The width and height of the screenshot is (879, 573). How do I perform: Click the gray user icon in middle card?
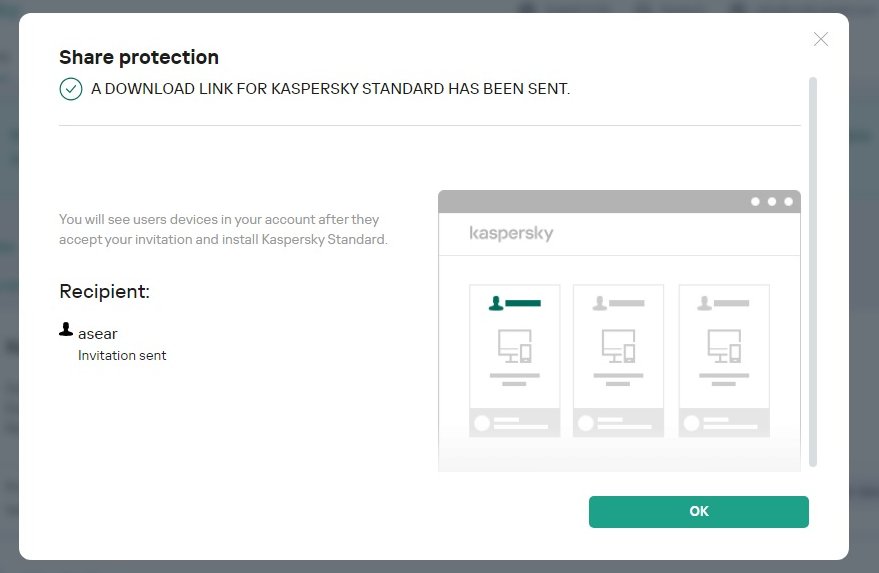coord(600,302)
